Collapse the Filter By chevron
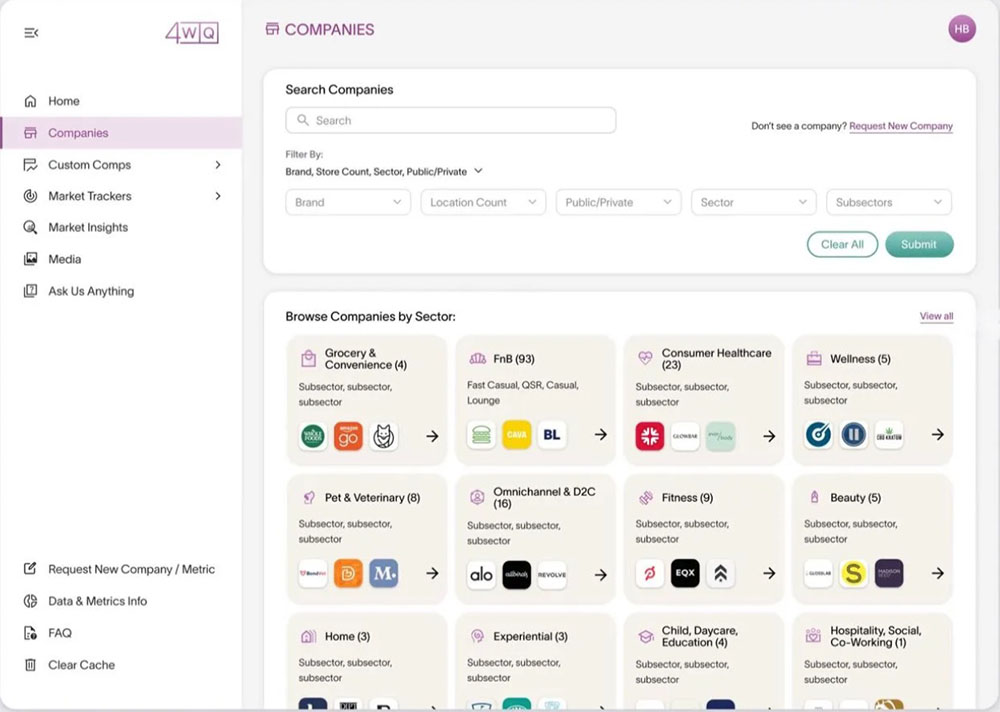 coord(478,171)
